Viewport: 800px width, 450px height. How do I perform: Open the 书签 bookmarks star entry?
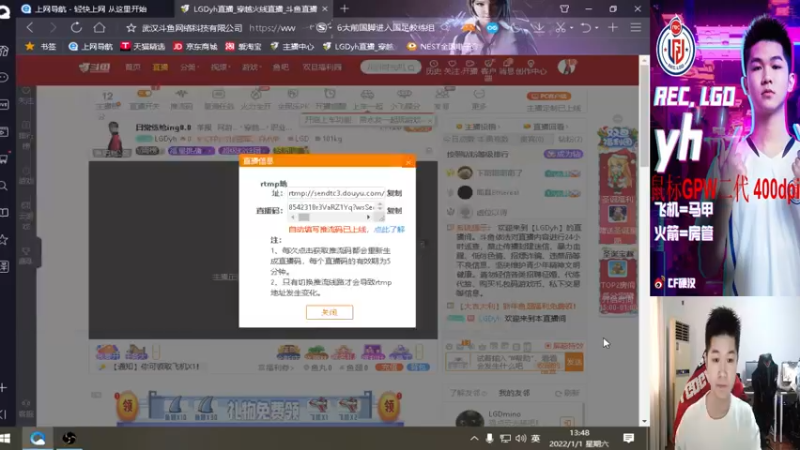(41, 46)
